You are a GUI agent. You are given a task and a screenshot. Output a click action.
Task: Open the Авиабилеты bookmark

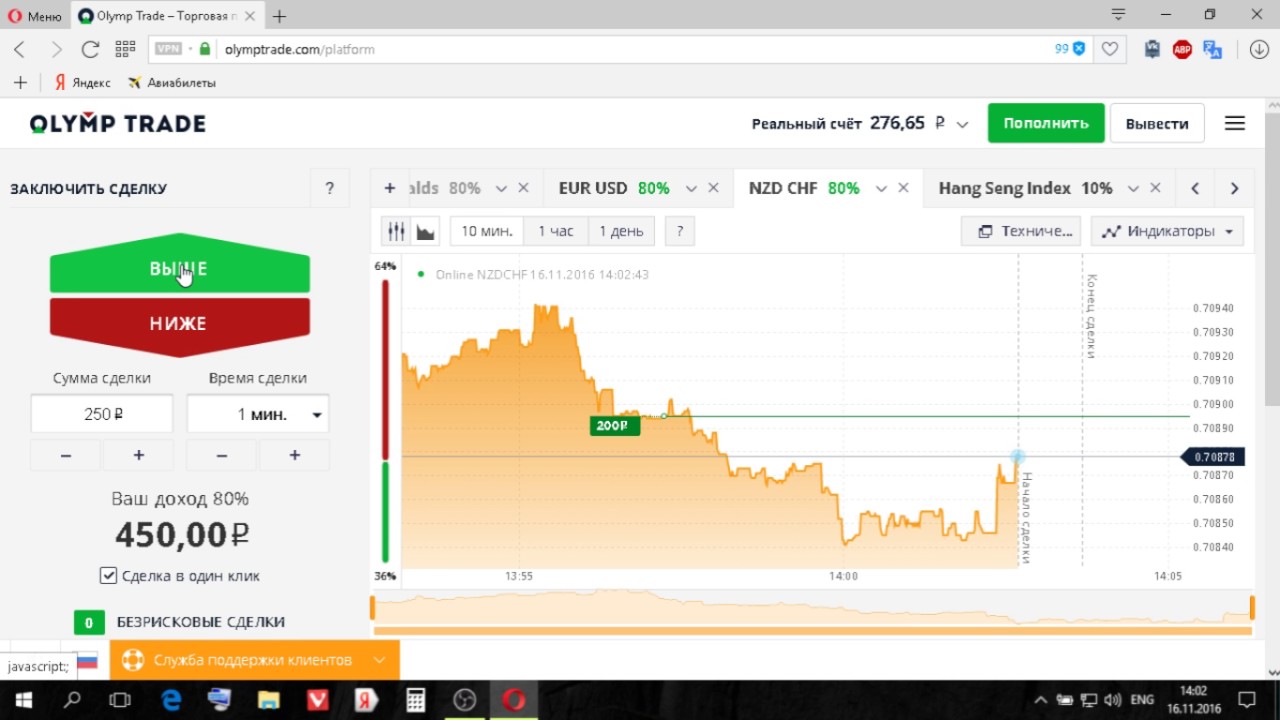tap(172, 83)
